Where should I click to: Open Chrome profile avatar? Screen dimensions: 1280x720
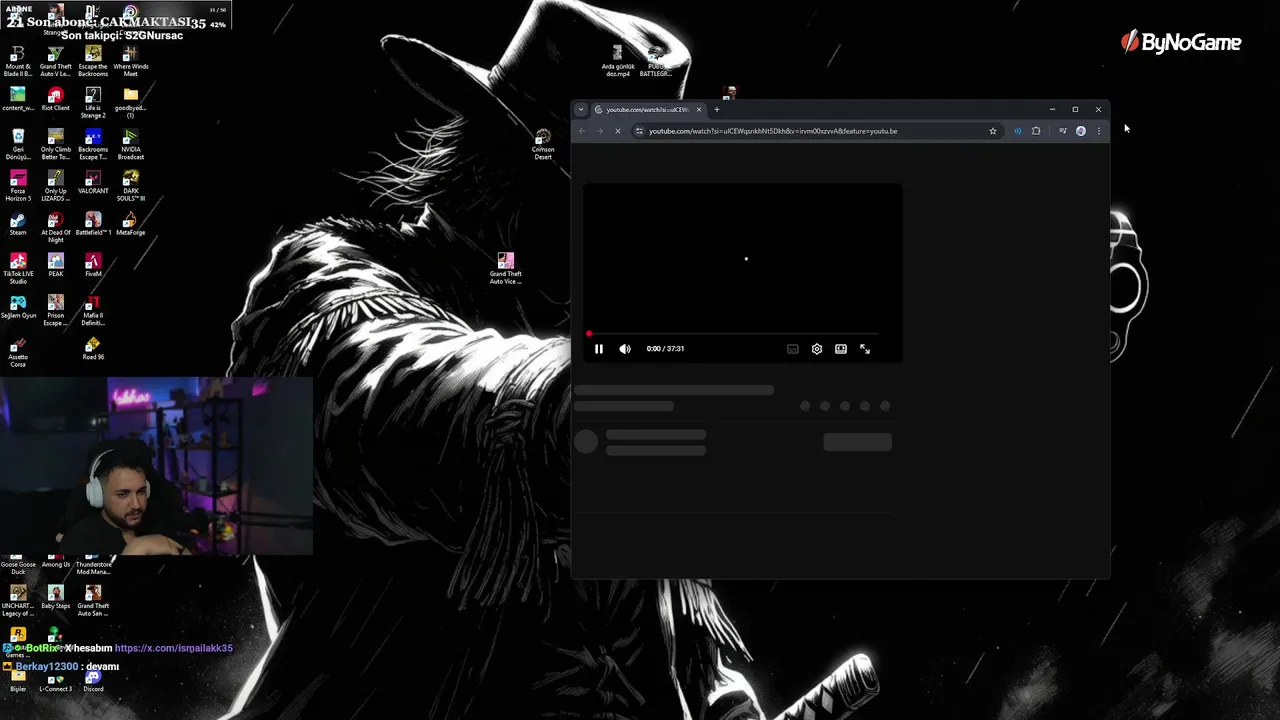point(1081,131)
